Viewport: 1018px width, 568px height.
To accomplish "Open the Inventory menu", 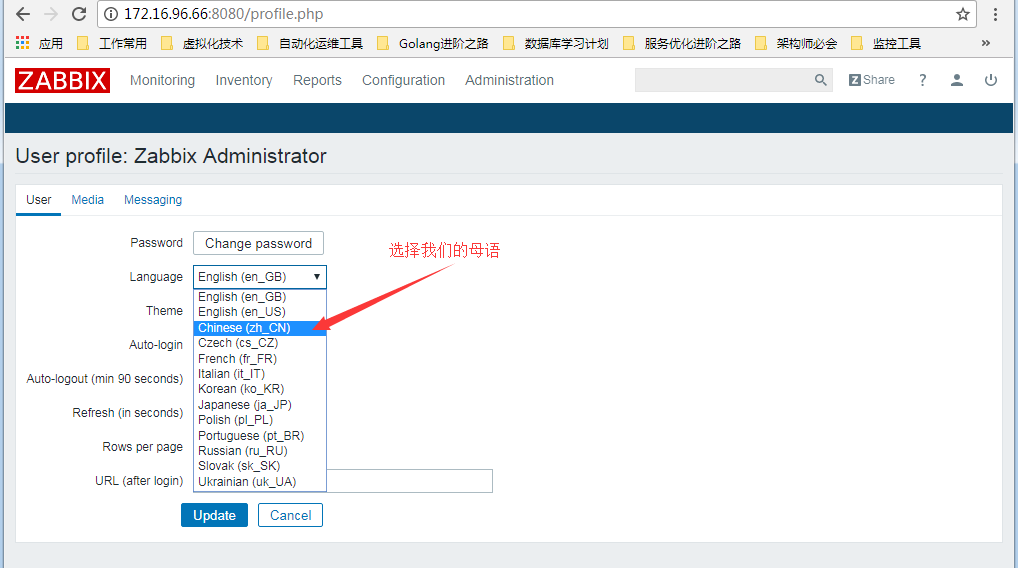I will pos(243,80).
